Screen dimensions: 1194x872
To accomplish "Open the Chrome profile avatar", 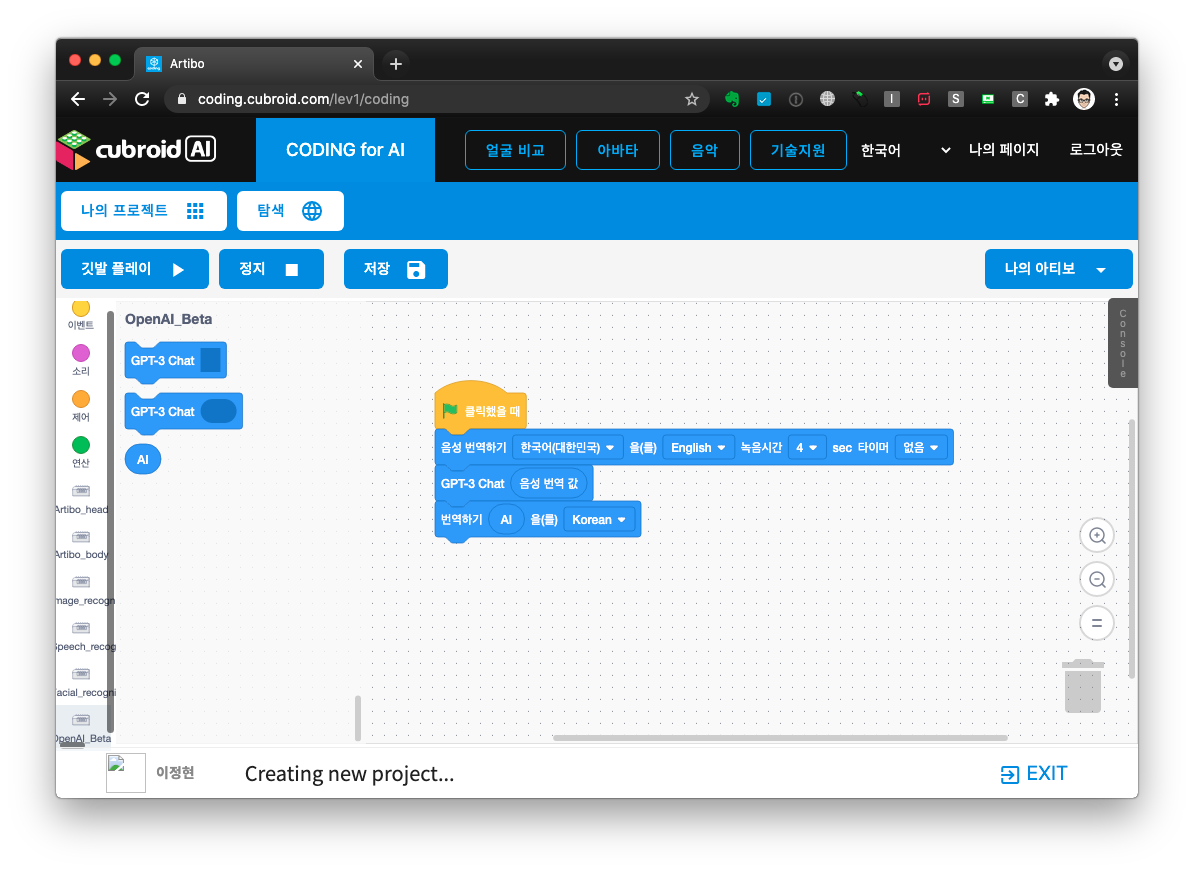I will [1084, 99].
